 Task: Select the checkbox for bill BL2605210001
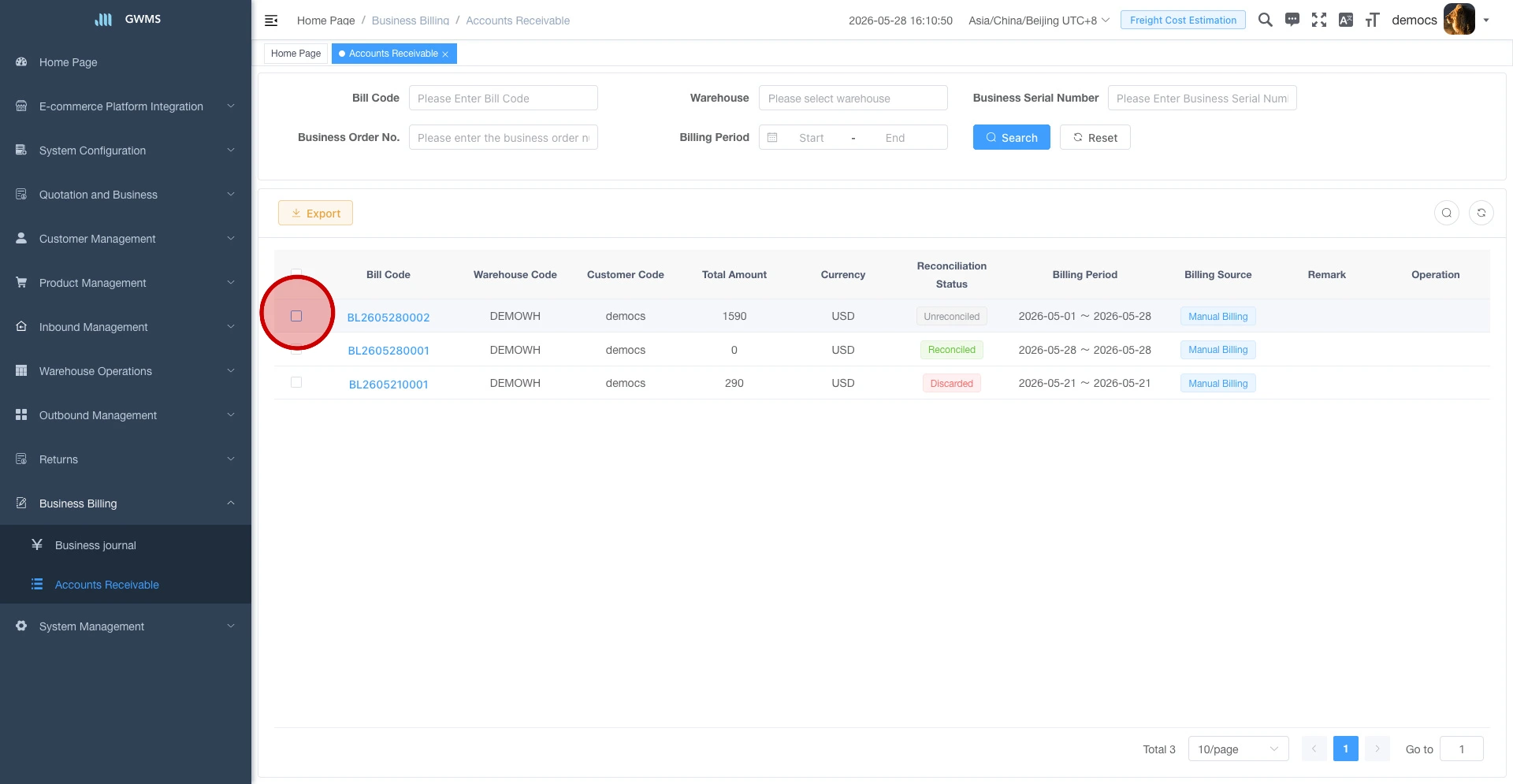tap(296, 382)
